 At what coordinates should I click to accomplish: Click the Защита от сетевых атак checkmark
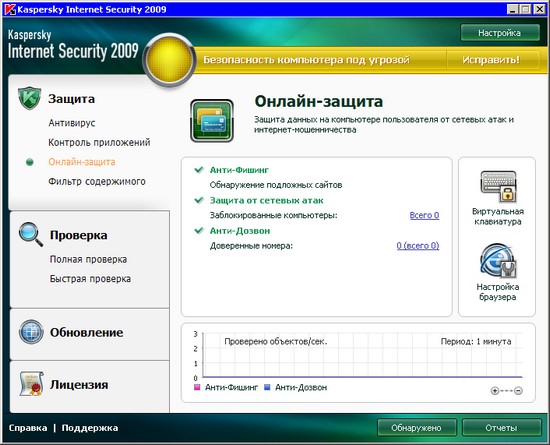199,200
